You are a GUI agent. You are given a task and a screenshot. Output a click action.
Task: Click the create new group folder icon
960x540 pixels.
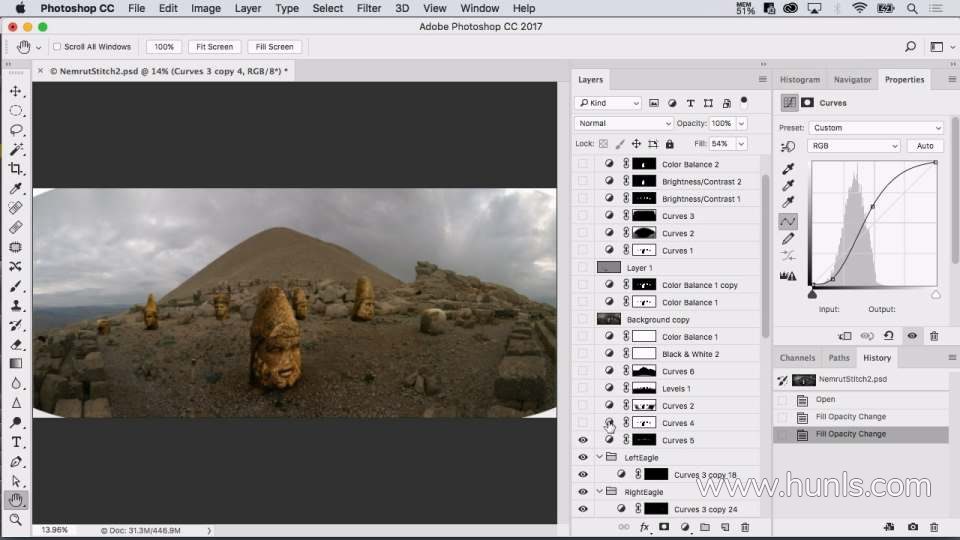coord(704,527)
